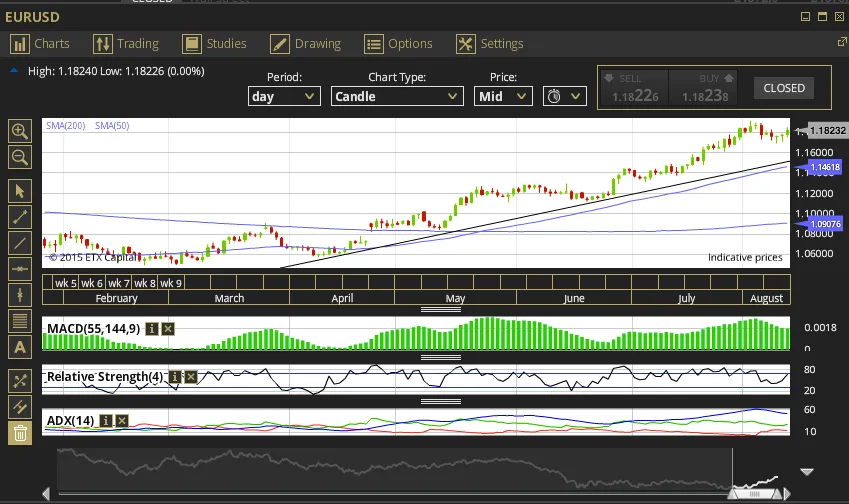Click the overview scroll left arrow

46,494
